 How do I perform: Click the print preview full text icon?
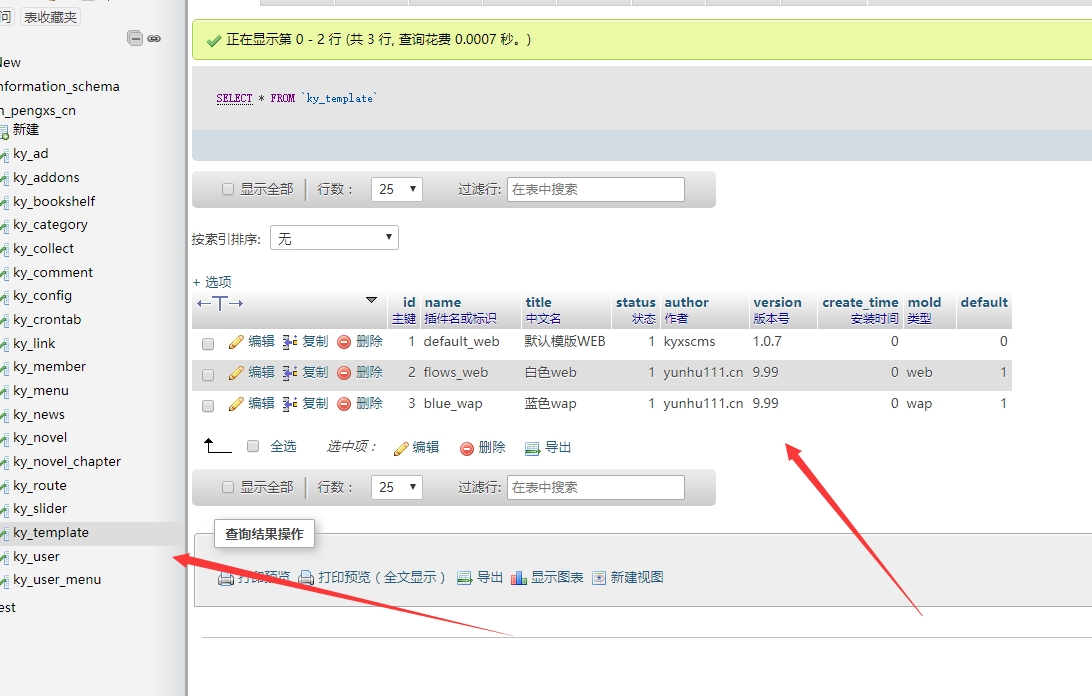(307, 578)
